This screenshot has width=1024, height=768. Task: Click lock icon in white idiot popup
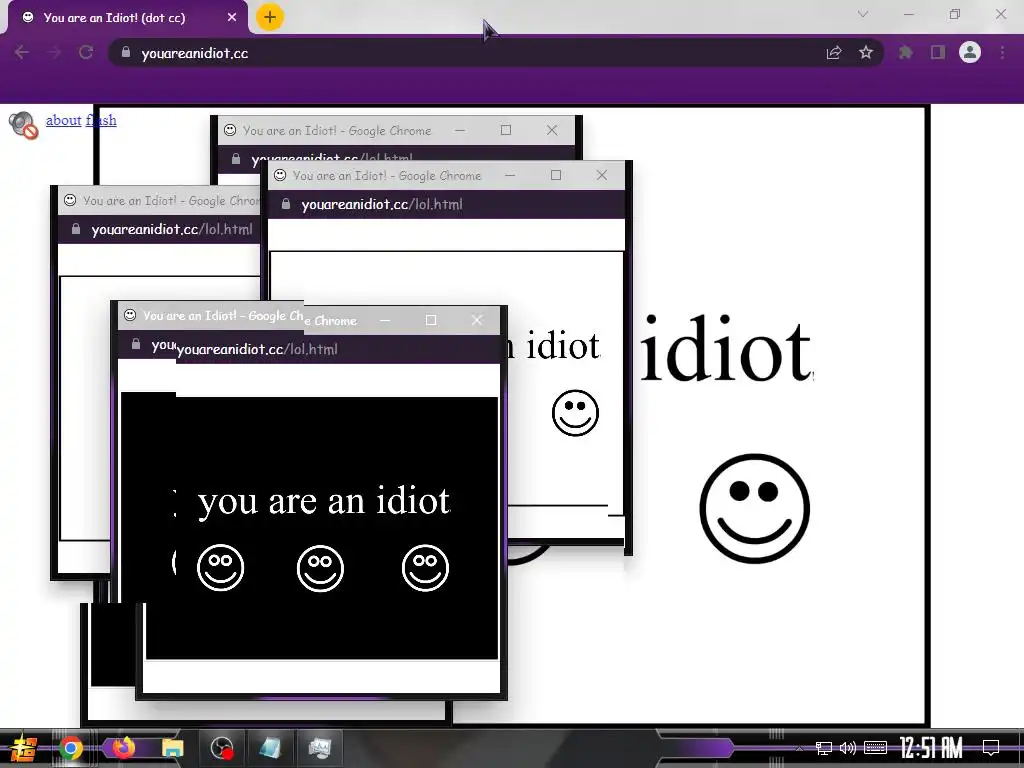[285, 204]
